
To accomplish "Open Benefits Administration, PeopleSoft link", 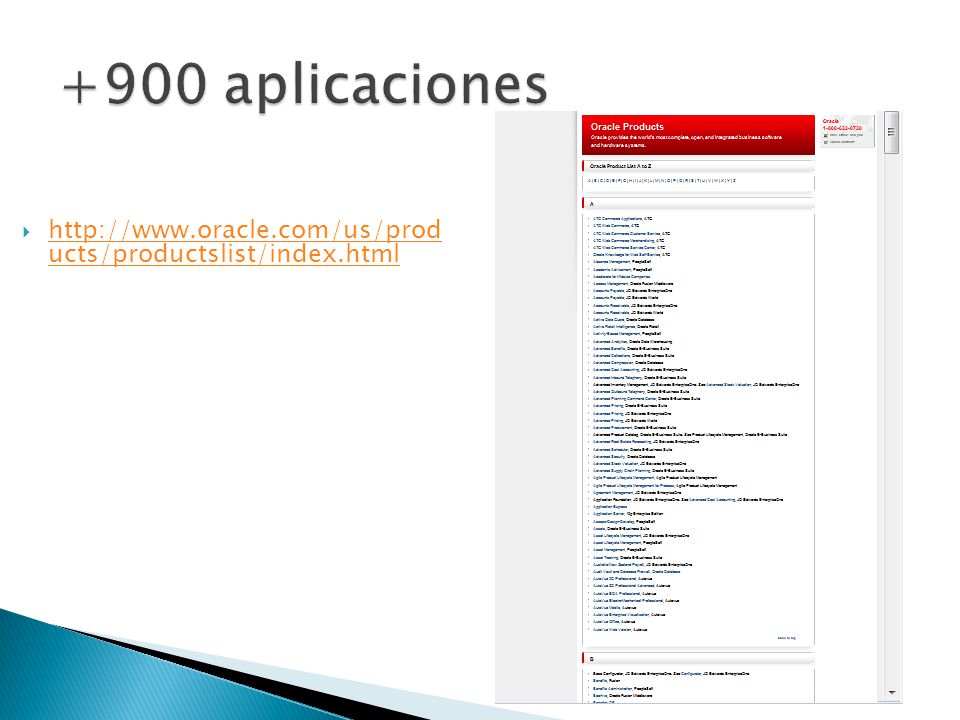I will [623, 688].
